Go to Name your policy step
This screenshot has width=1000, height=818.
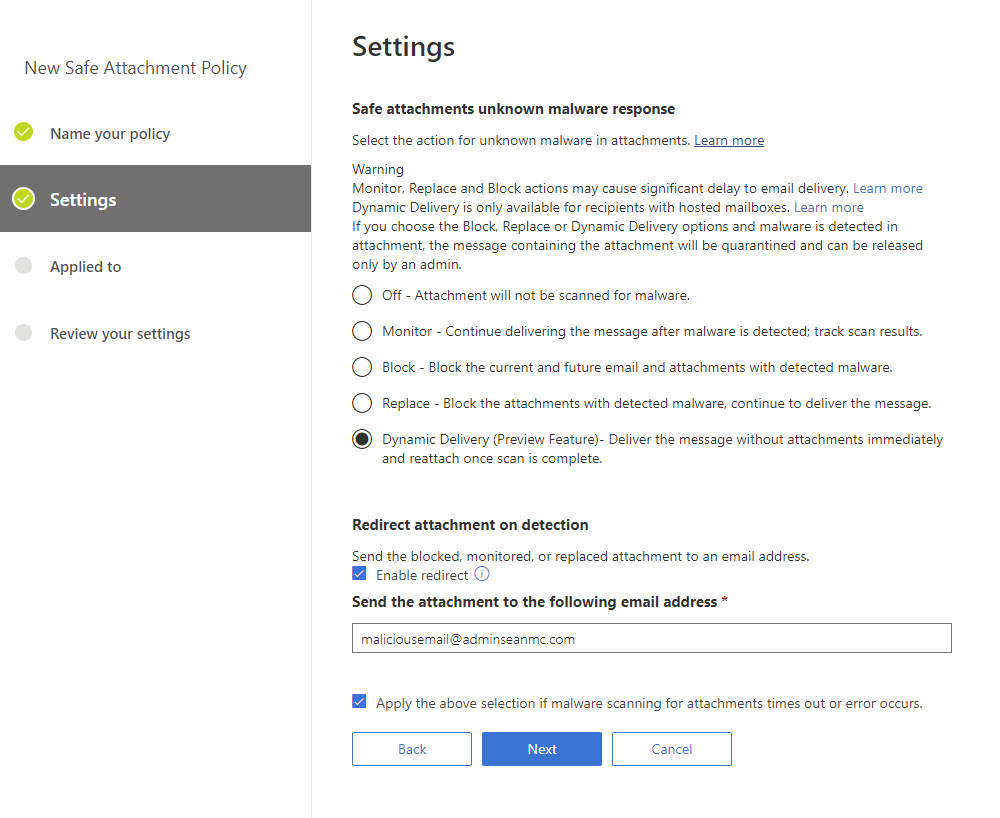pyautogui.click(x=110, y=134)
